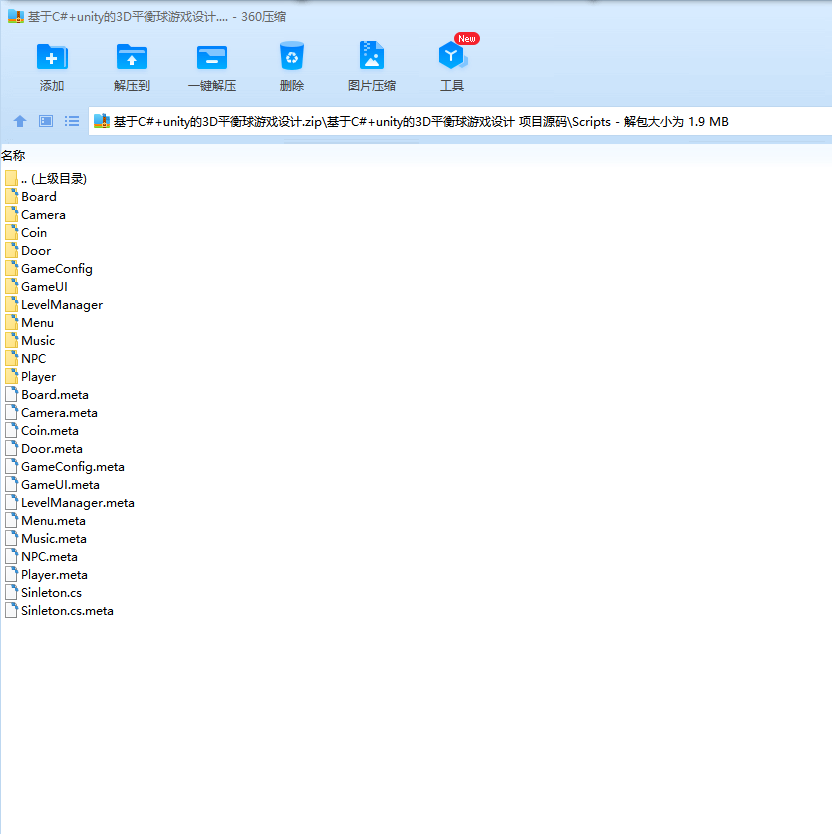Select the Coin folder
This screenshot has width=832, height=834.
click(26, 233)
